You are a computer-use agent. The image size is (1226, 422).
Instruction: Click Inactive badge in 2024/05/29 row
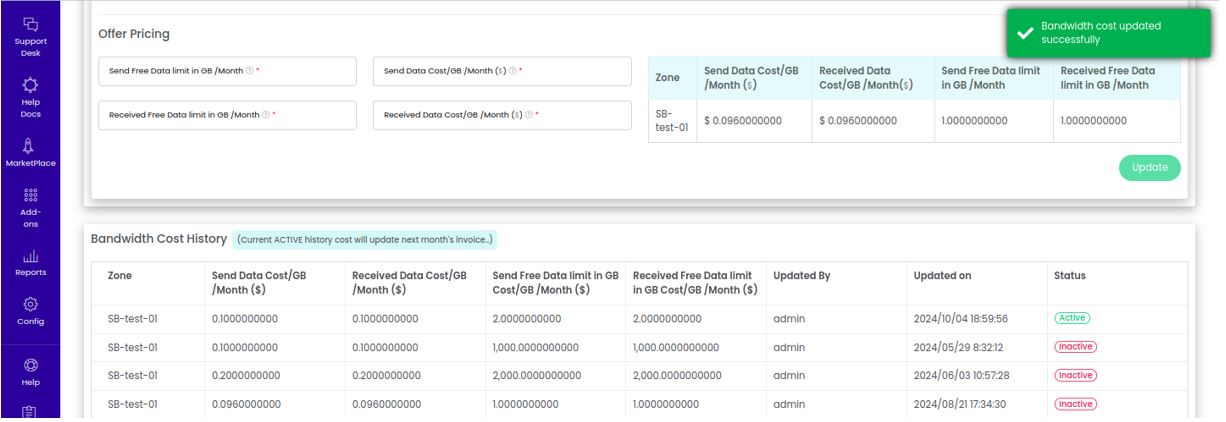tap(1075, 347)
